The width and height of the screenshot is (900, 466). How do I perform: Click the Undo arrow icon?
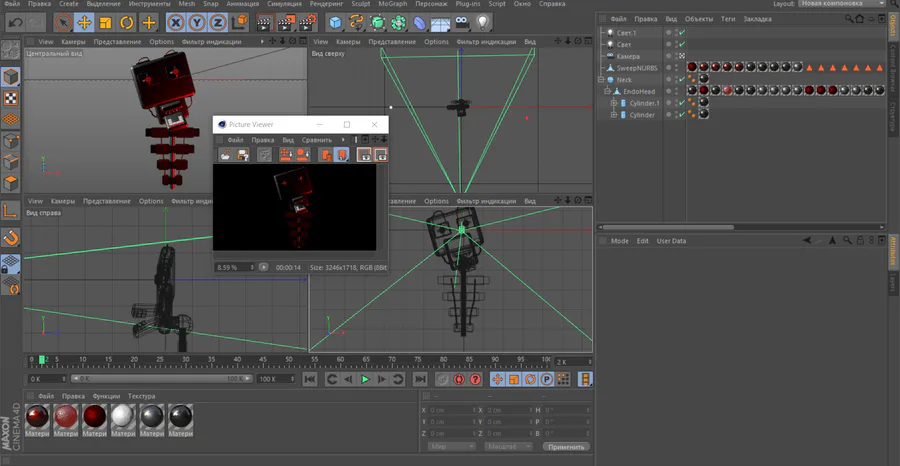[x=15, y=22]
